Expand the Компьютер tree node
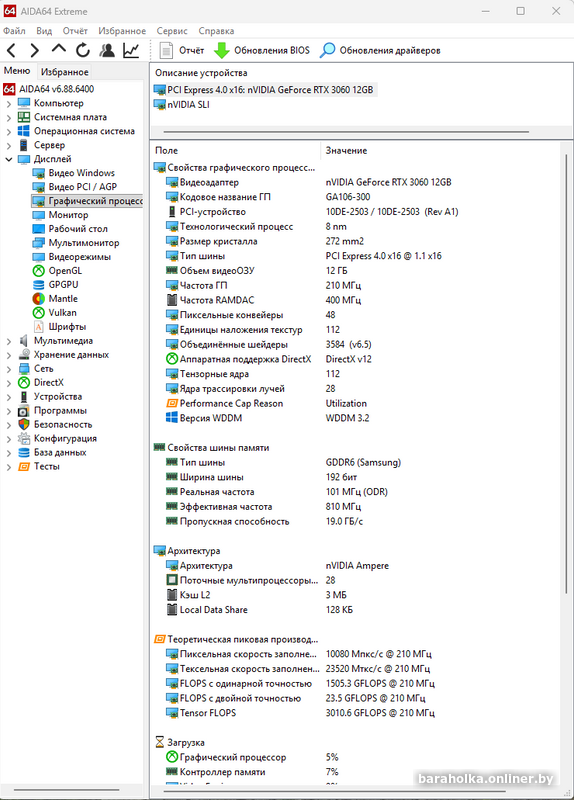The height and width of the screenshot is (800, 574). point(9,104)
